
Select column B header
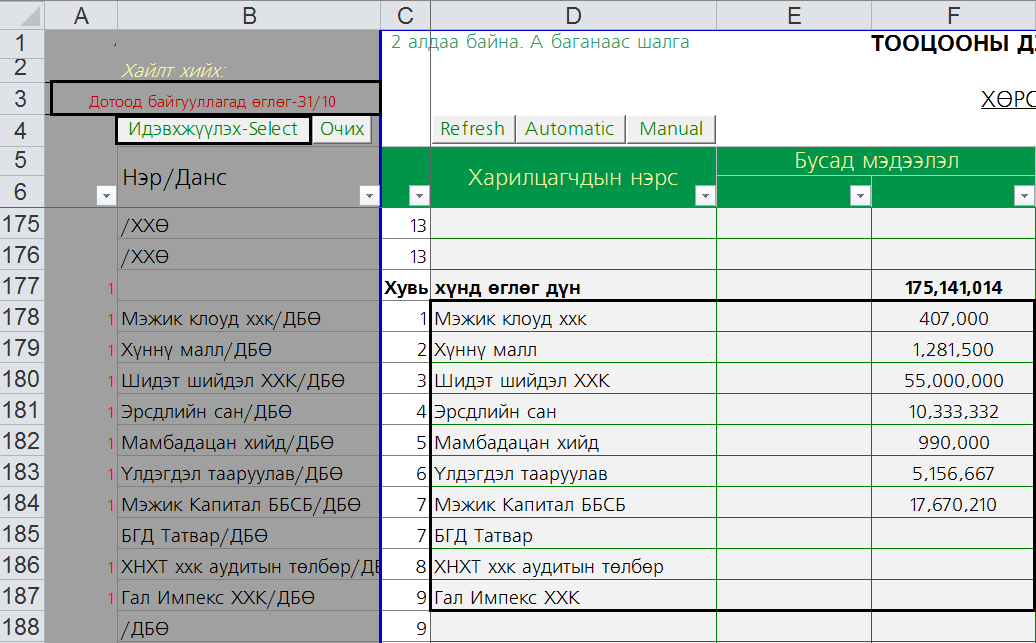[249, 15]
